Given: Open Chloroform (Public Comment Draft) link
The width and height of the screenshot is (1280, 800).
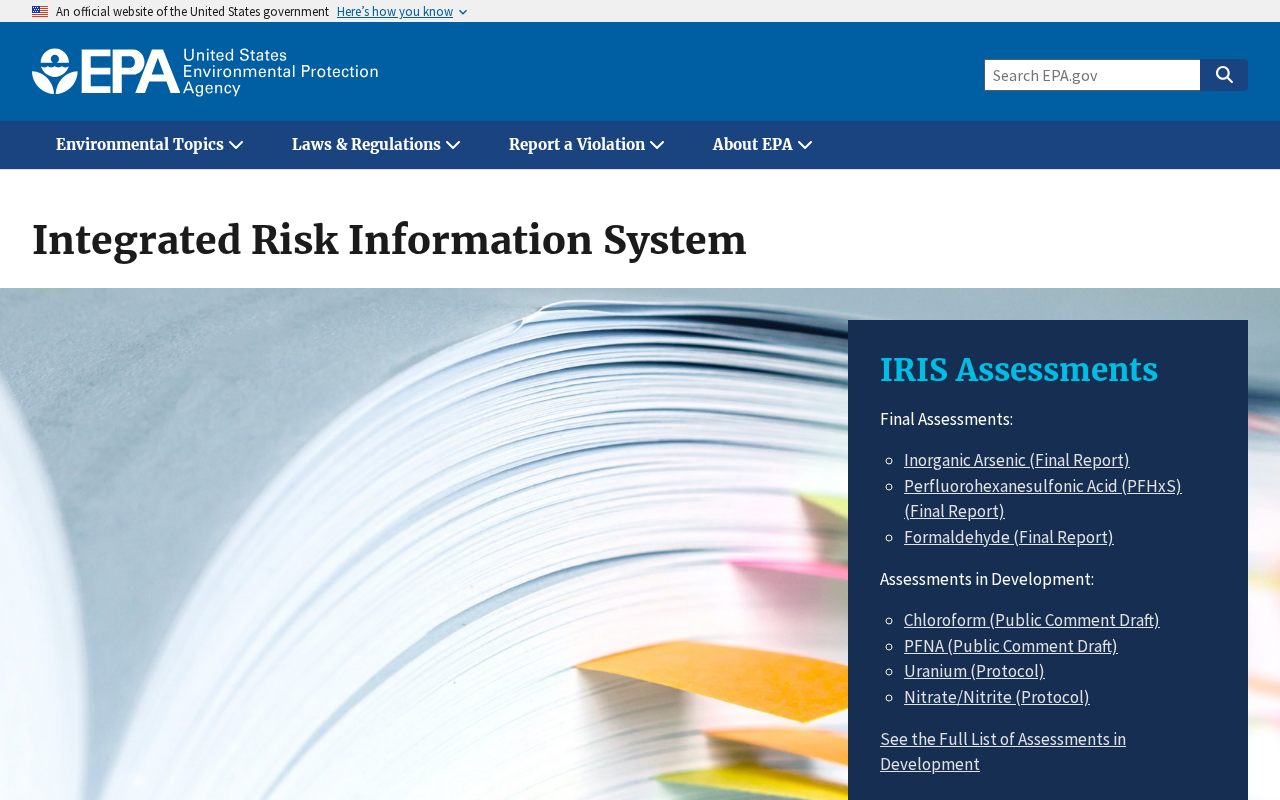Looking at the screenshot, I should 1032,620.
